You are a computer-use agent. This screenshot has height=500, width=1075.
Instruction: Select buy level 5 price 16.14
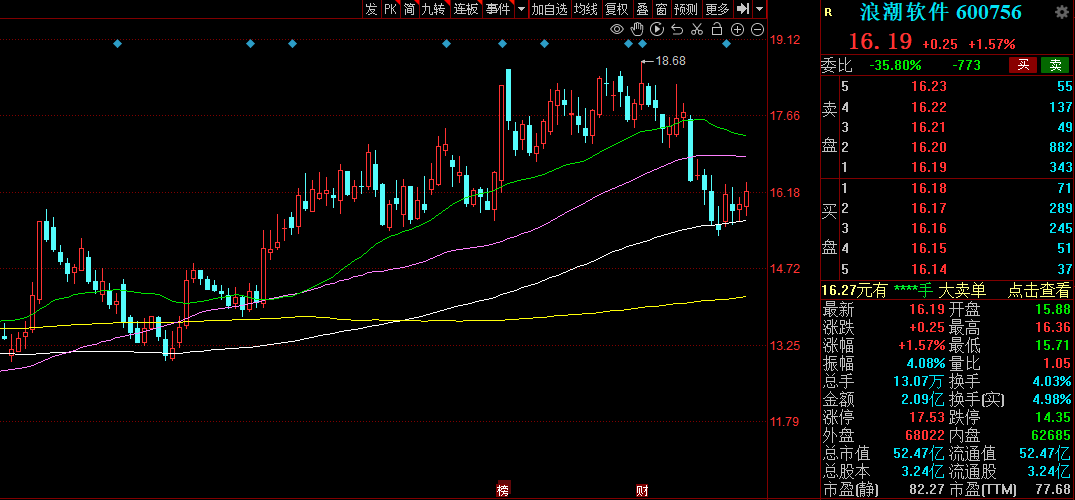tap(928, 268)
